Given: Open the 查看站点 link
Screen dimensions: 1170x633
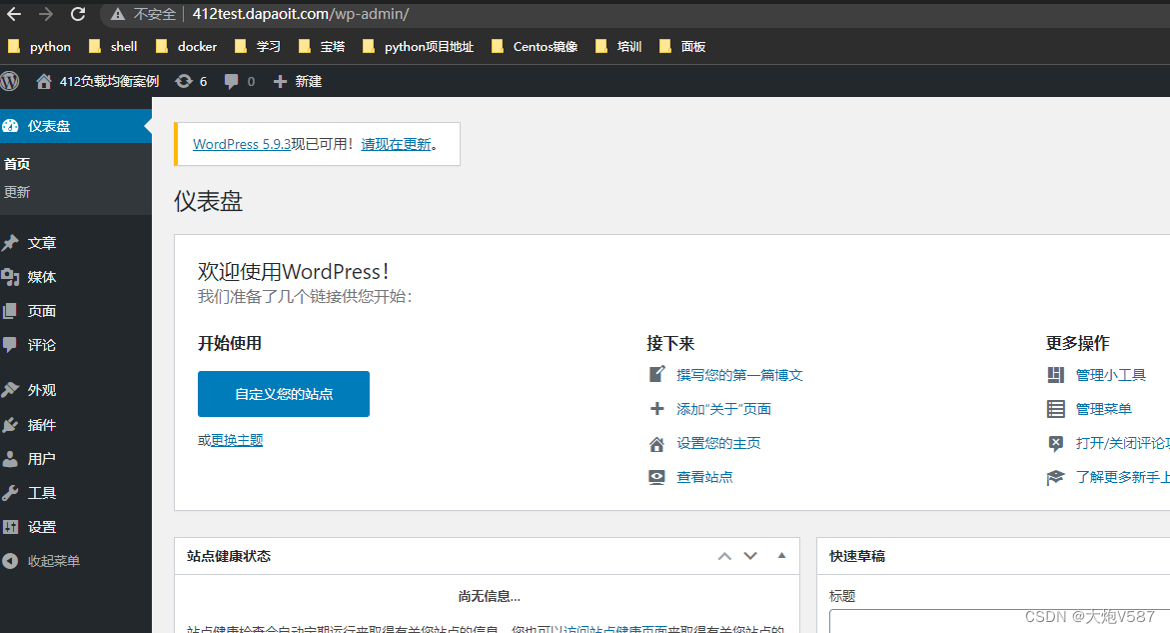Looking at the screenshot, I should [704, 477].
